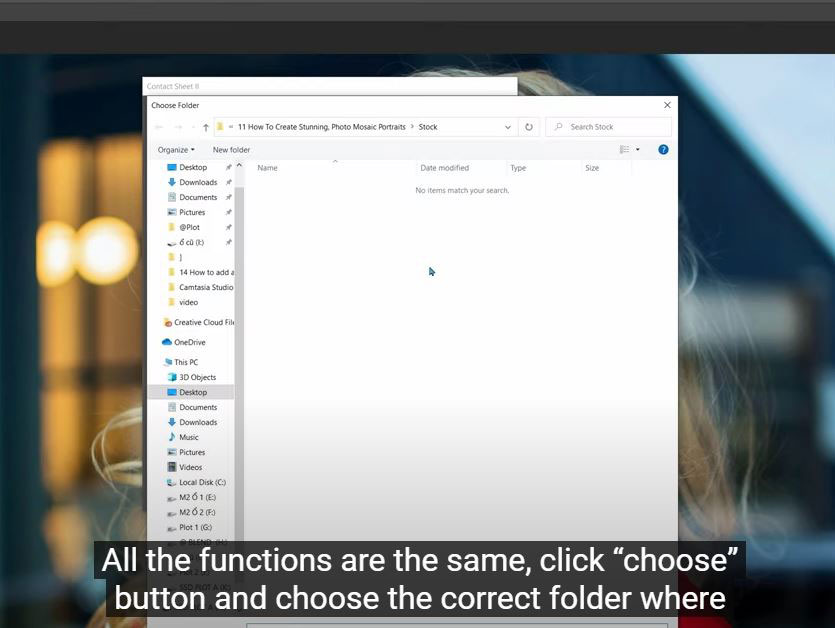835x628 pixels.
Task: Click the Videos filmstrip icon
Action: click(172, 467)
